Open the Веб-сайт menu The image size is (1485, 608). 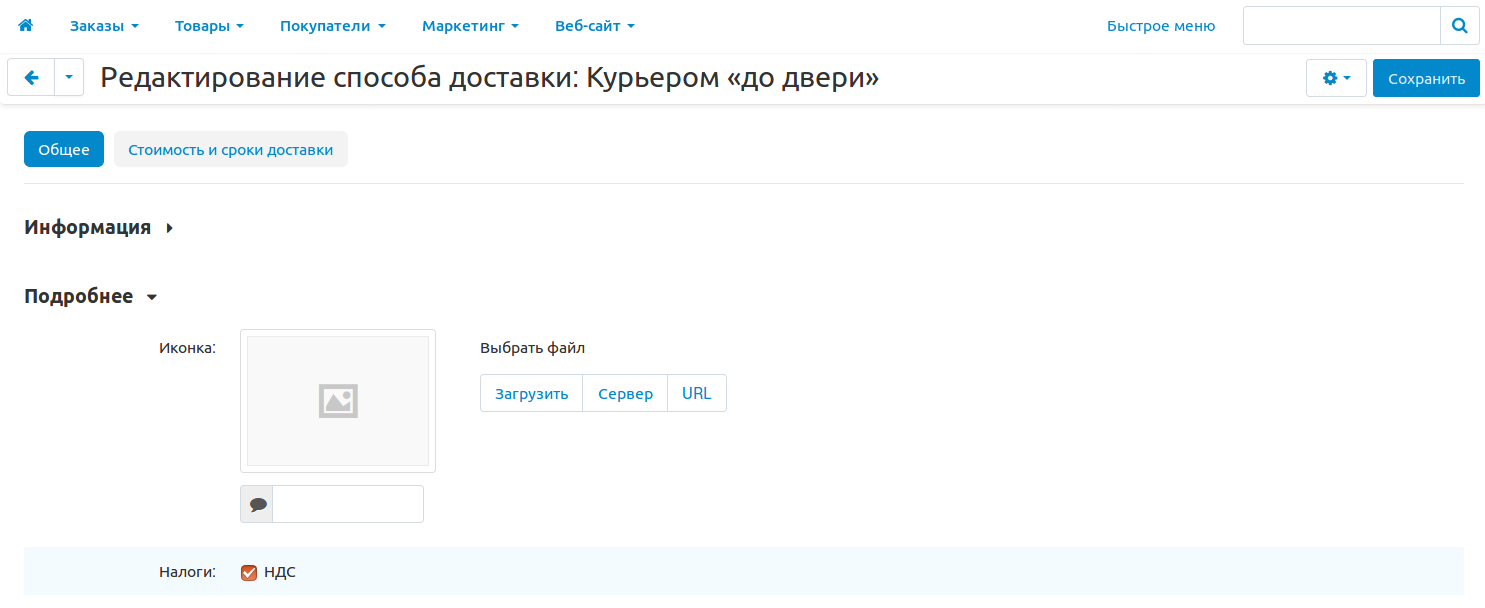tap(594, 26)
